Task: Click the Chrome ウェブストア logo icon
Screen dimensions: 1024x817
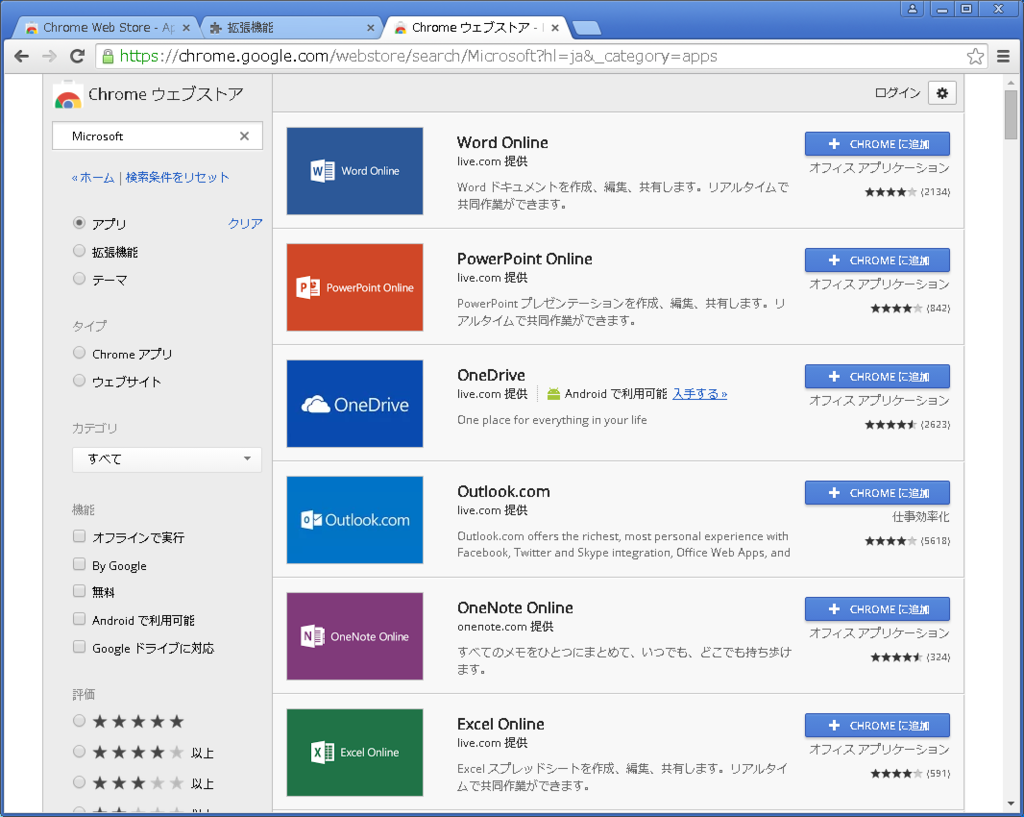Action: 67,95
